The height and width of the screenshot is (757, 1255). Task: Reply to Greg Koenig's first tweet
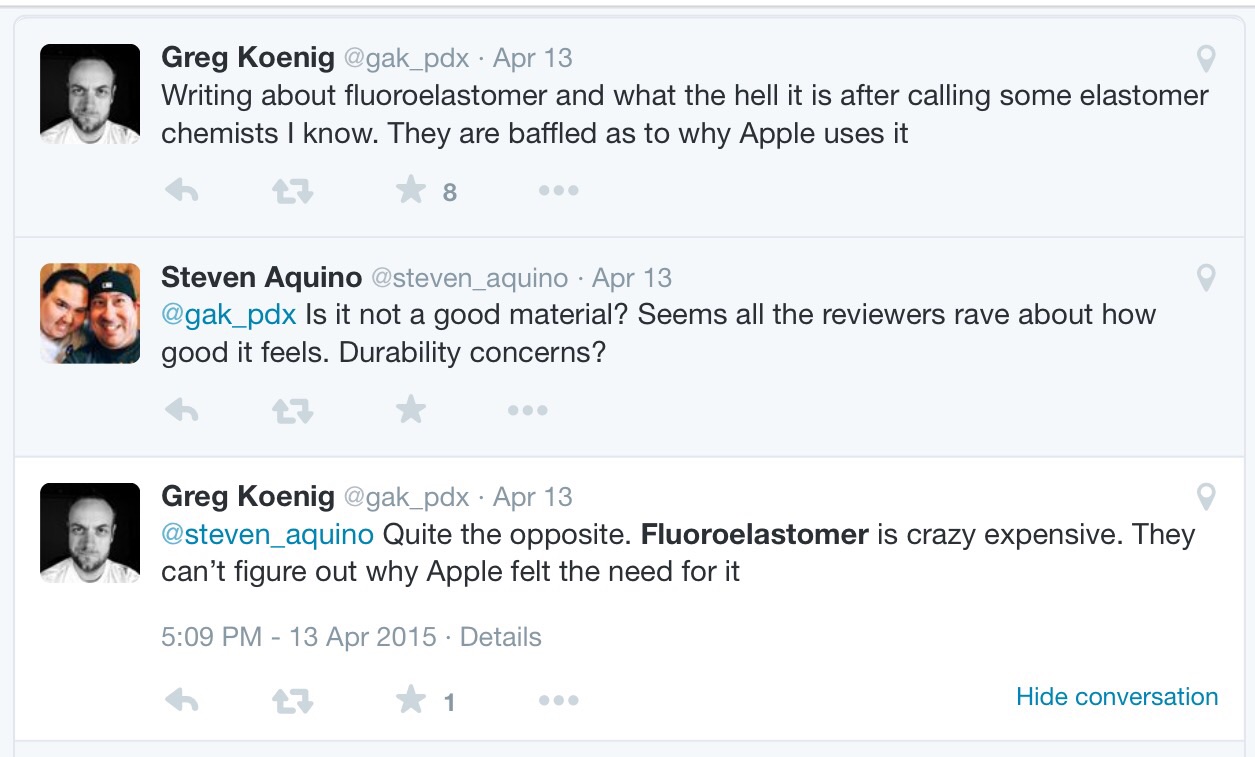tap(182, 190)
